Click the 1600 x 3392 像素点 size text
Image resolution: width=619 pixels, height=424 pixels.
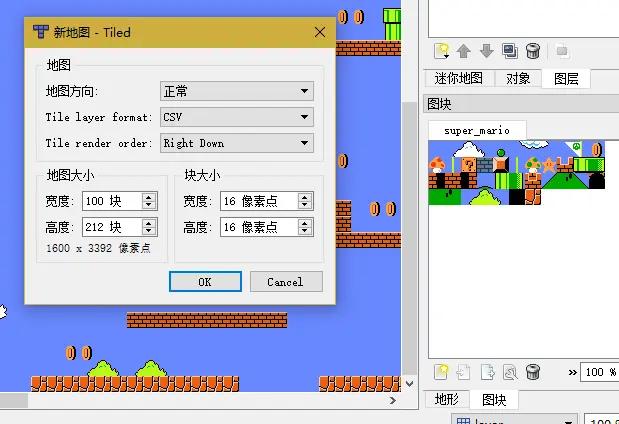(x=98, y=248)
